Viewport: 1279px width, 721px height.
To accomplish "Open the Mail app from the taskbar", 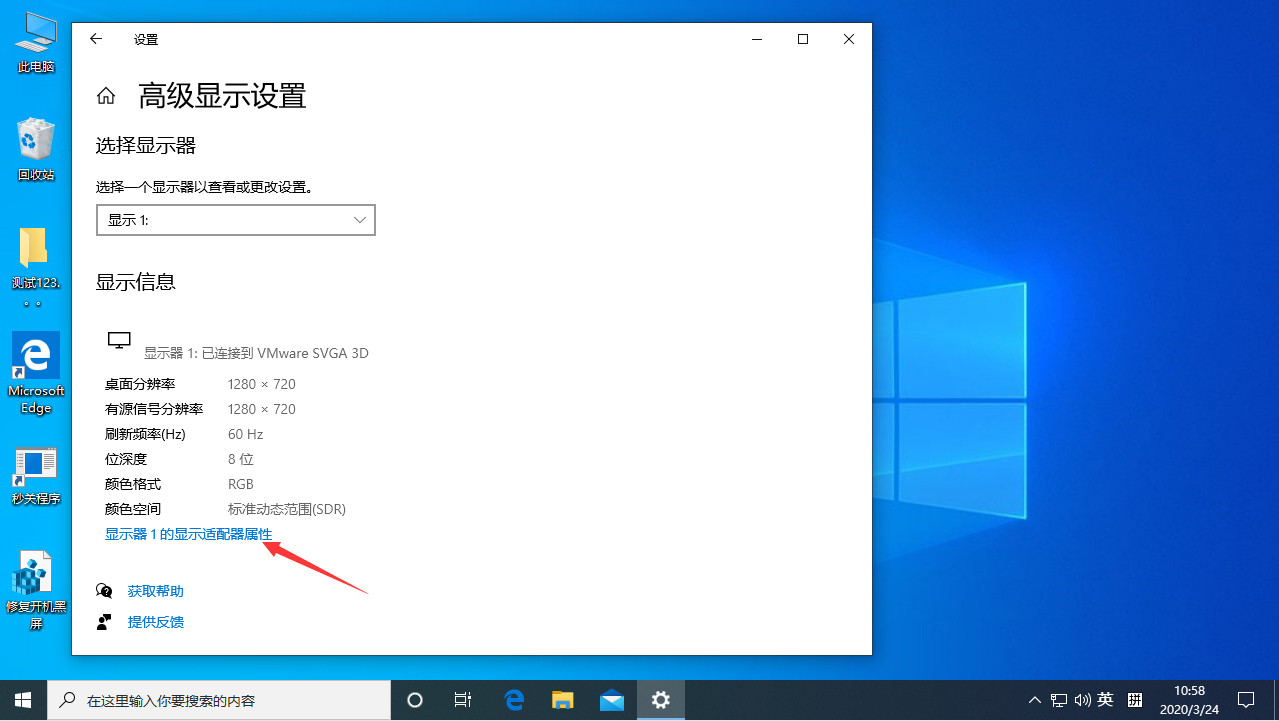I will pos(610,700).
